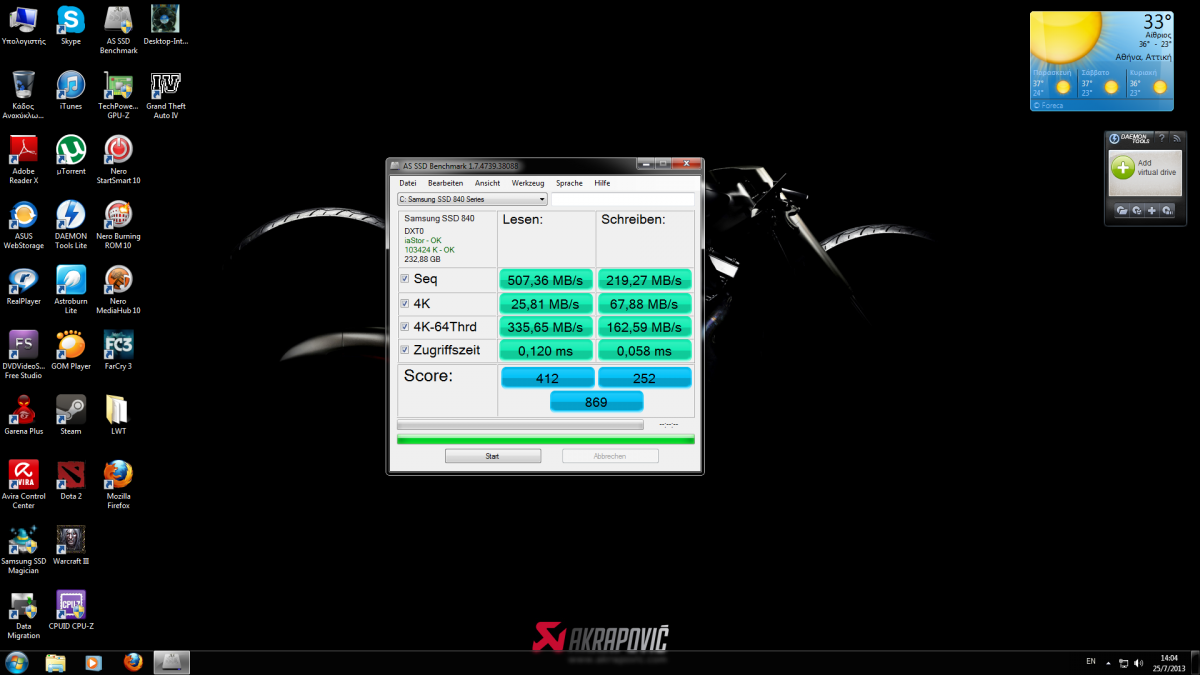Viewport: 1200px width, 675px height.
Task: Launch CPUID CPU-Z shortcut
Action: [70, 610]
